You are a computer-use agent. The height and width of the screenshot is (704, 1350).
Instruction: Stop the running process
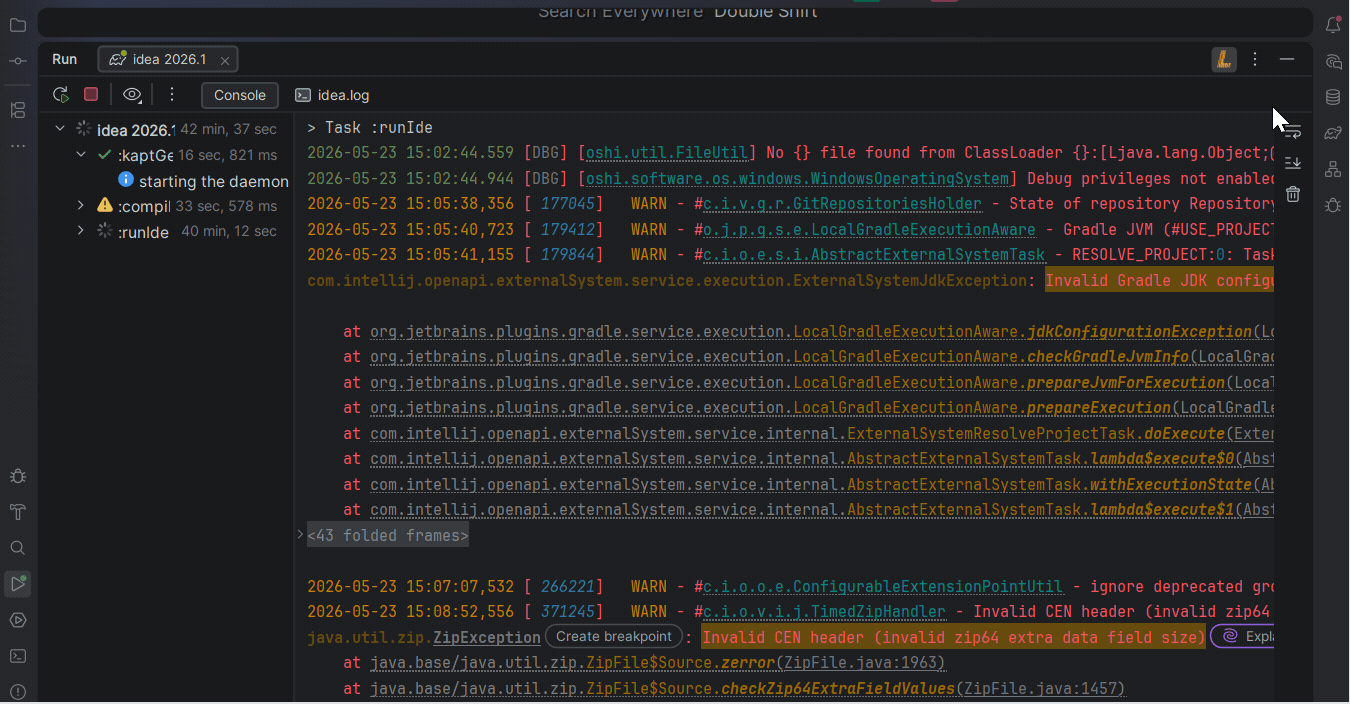point(91,94)
